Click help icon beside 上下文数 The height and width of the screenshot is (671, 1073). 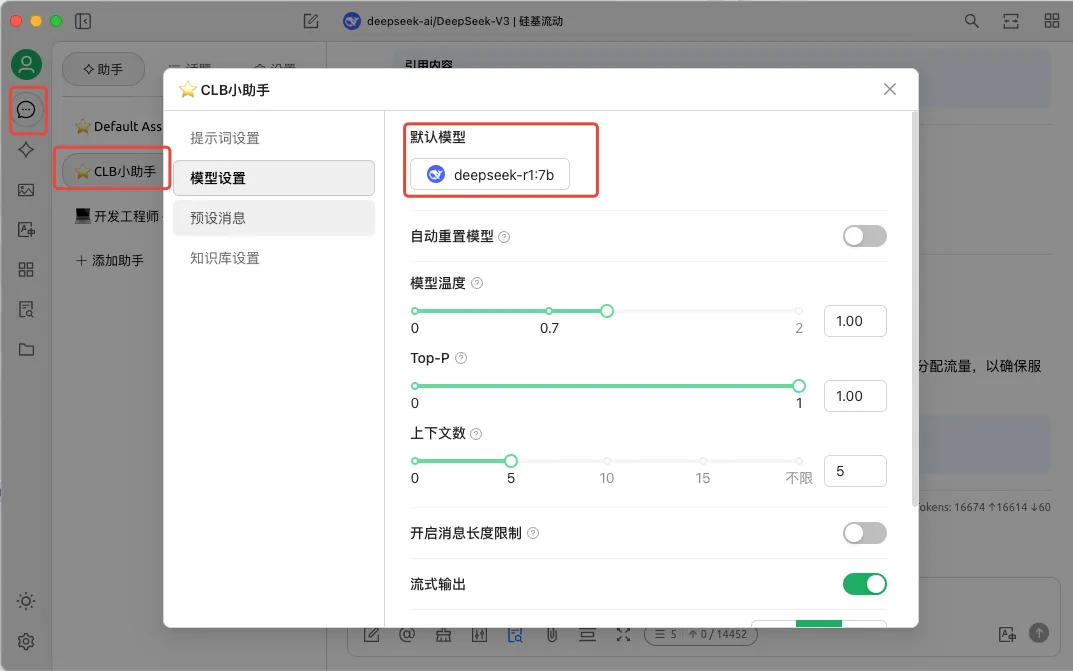click(476, 434)
